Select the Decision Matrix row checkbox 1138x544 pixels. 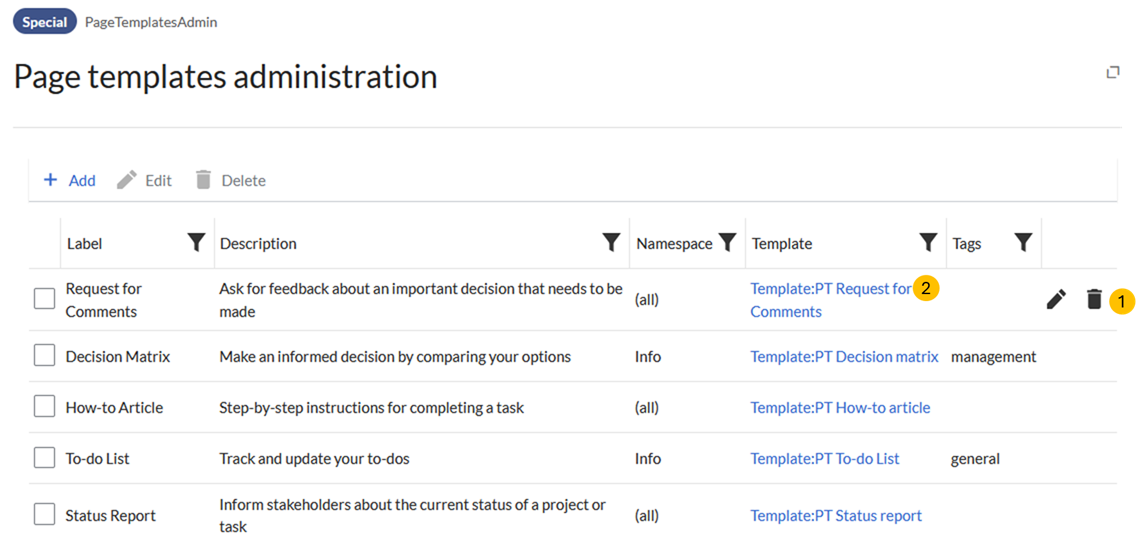tap(45, 356)
